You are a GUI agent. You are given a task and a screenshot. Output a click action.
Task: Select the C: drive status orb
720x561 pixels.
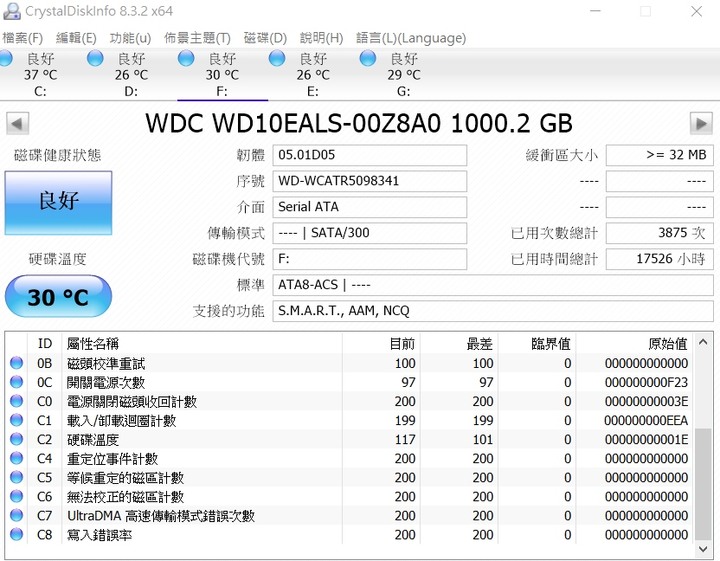coord(5,59)
